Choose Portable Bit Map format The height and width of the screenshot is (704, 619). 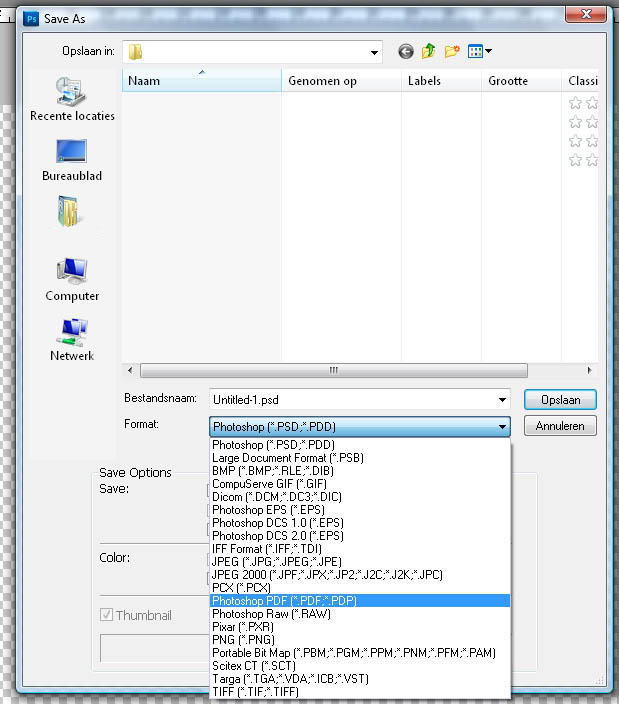point(360,653)
